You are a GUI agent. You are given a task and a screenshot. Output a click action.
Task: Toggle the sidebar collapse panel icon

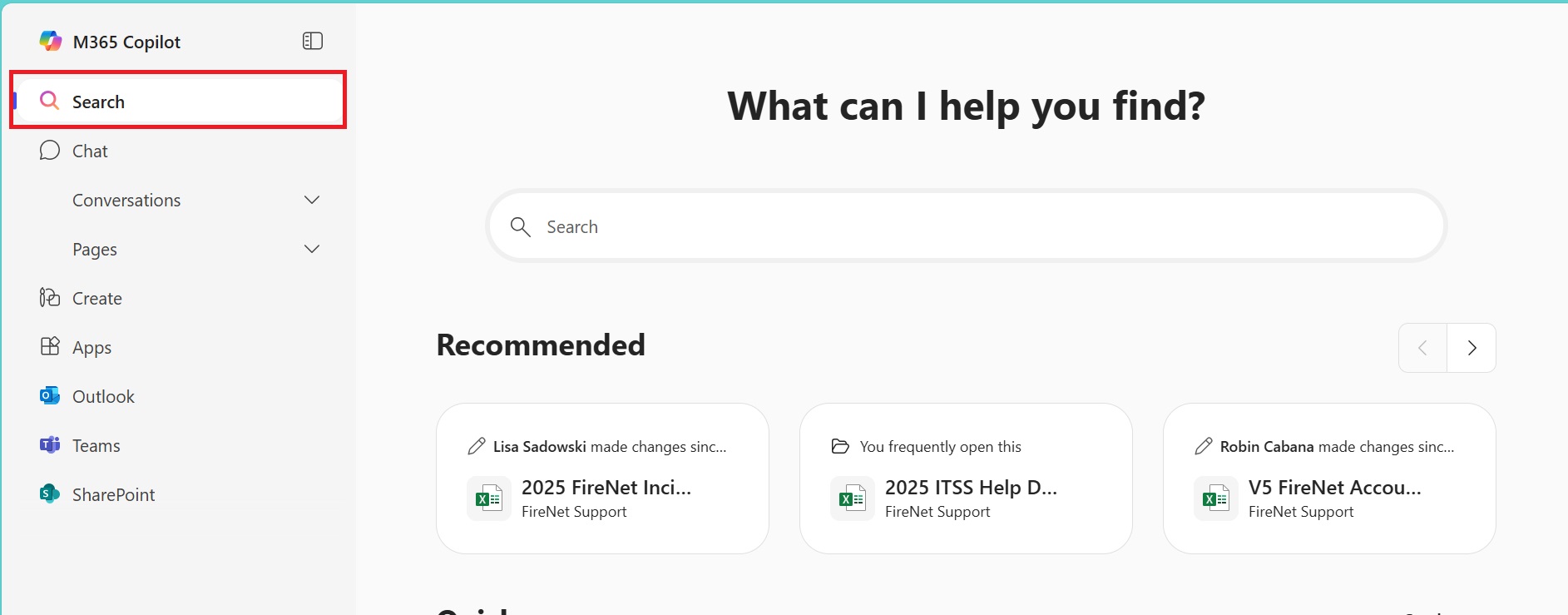(313, 42)
